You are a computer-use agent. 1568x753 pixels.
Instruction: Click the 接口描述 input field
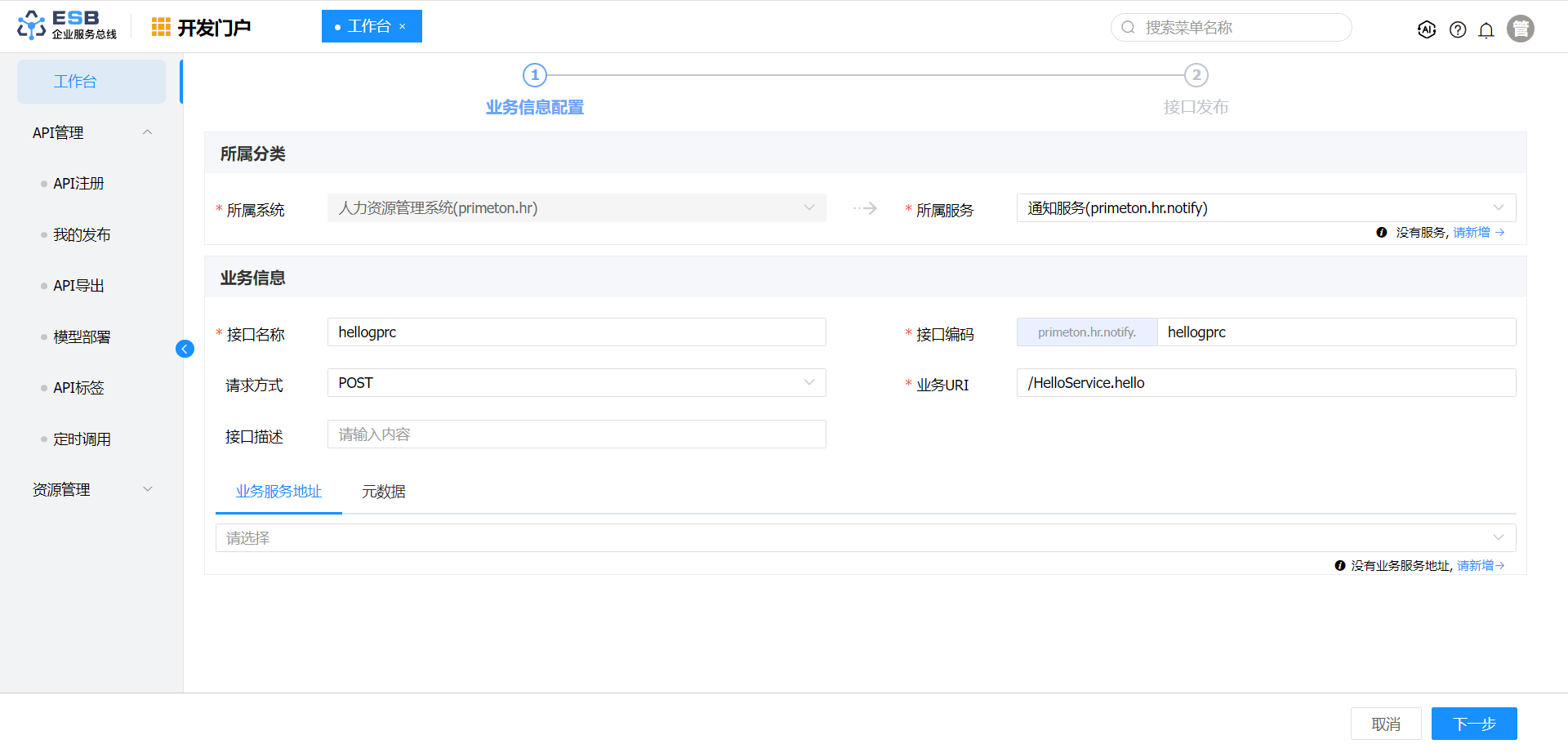[x=576, y=434]
